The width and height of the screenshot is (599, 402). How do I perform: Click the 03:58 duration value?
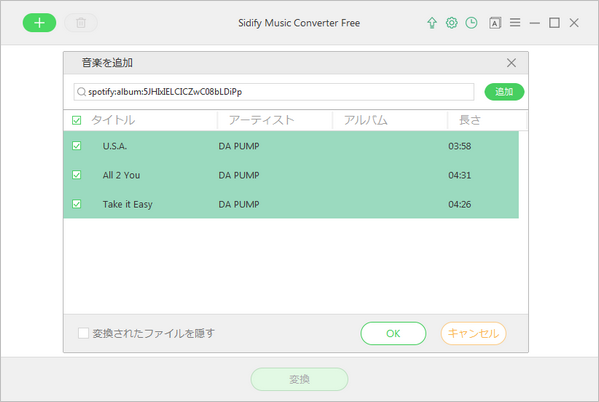coord(460,146)
